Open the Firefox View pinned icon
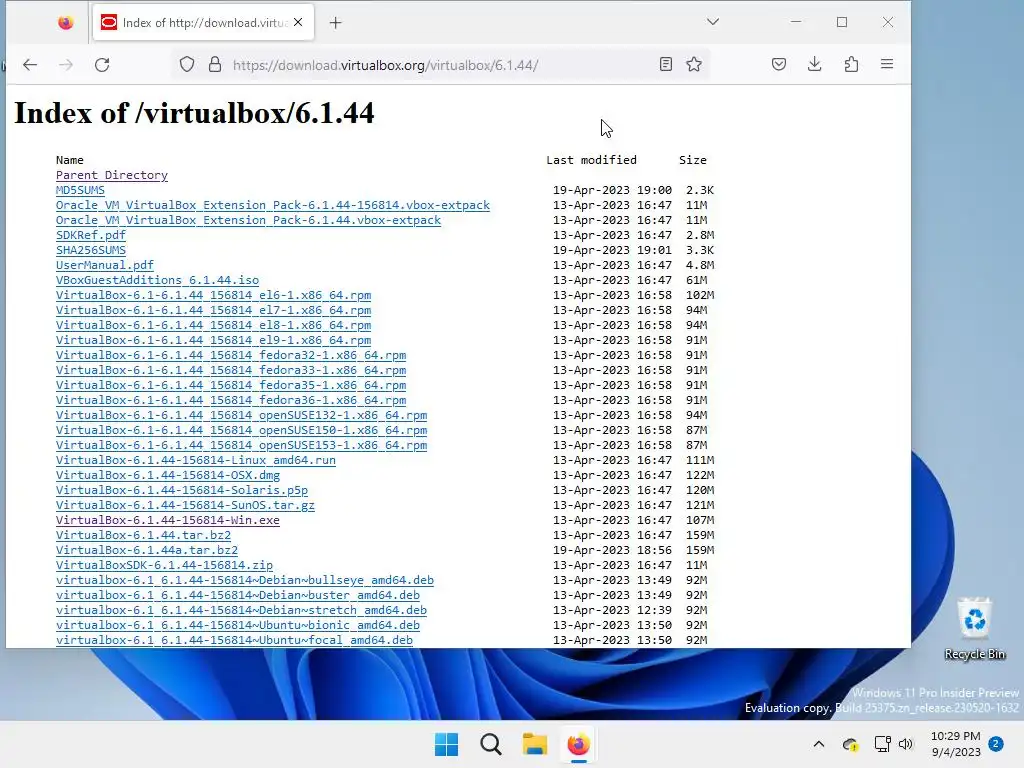The image size is (1024, 768). click(x=65, y=23)
